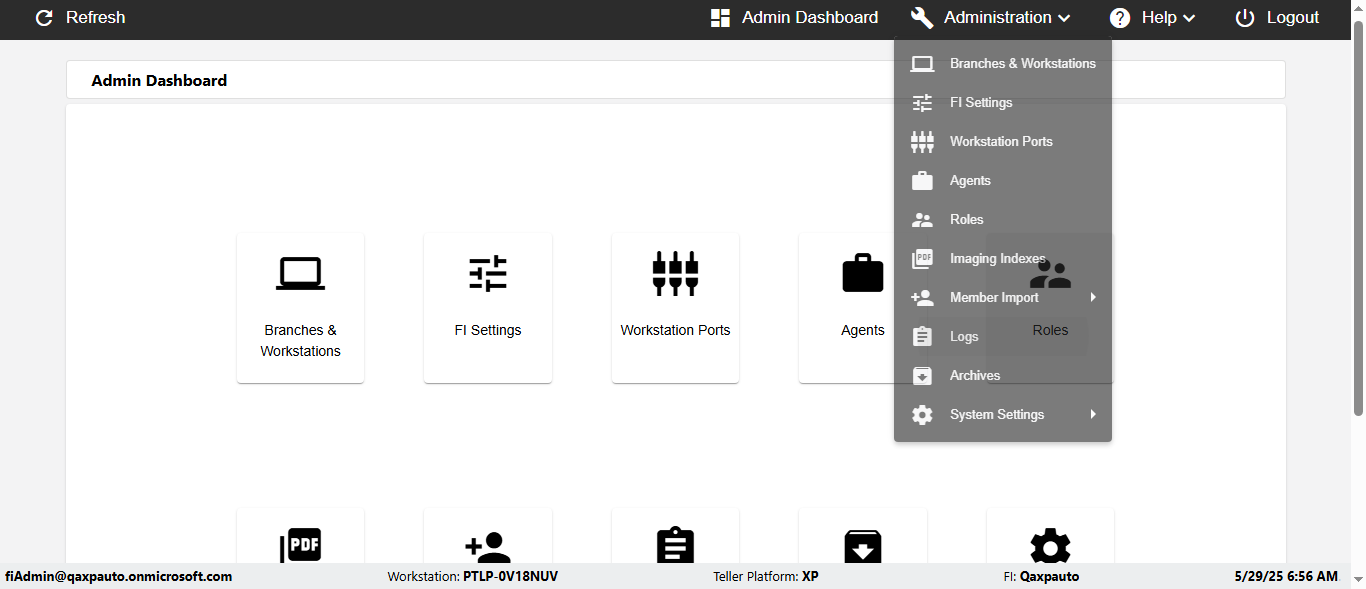Choose Archives from Administration menu
The image size is (1366, 589).
[1003, 376]
